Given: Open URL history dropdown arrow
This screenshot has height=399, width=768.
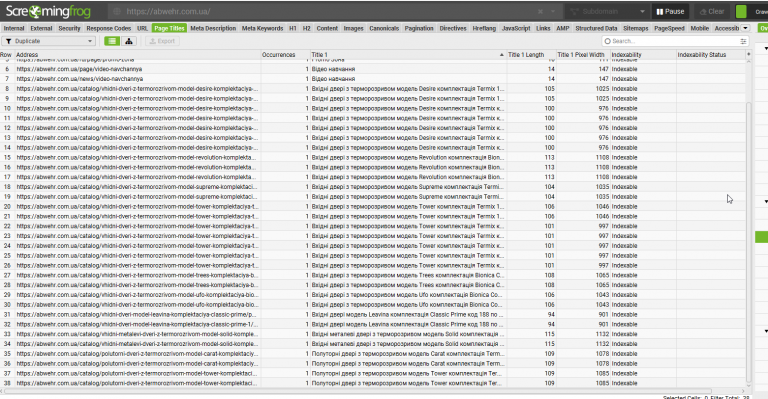Looking at the screenshot, I should click(x=553, y=11).
